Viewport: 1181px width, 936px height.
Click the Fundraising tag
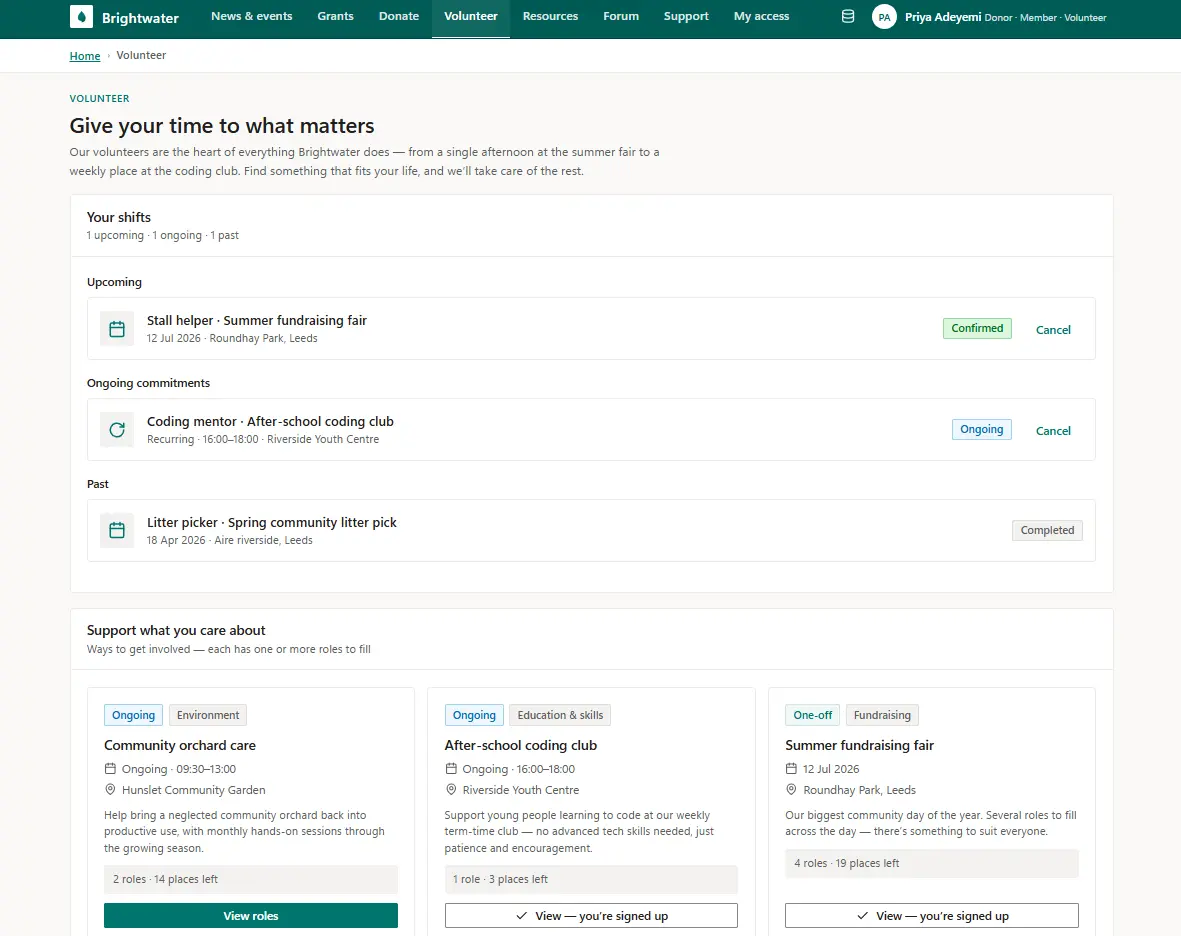882,715
